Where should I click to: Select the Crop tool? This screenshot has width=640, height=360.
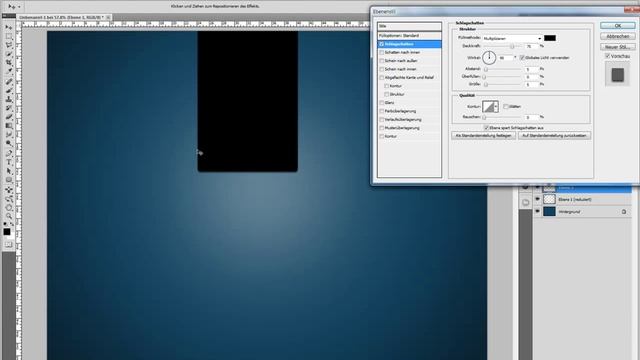pyautogui.click(x=9, y=63)
